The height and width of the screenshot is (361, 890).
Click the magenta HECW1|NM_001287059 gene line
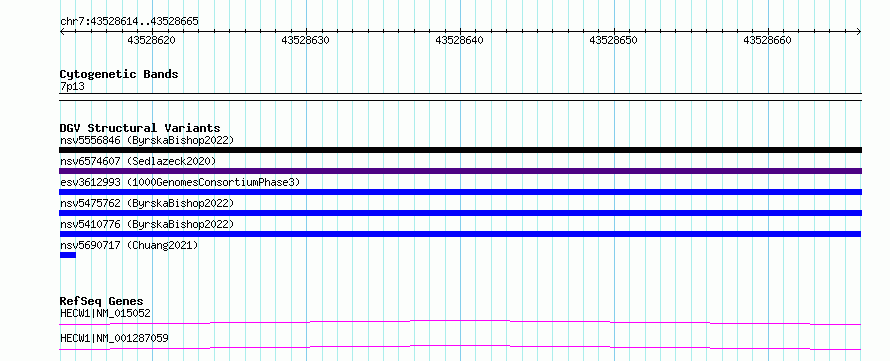coord(460,347)
